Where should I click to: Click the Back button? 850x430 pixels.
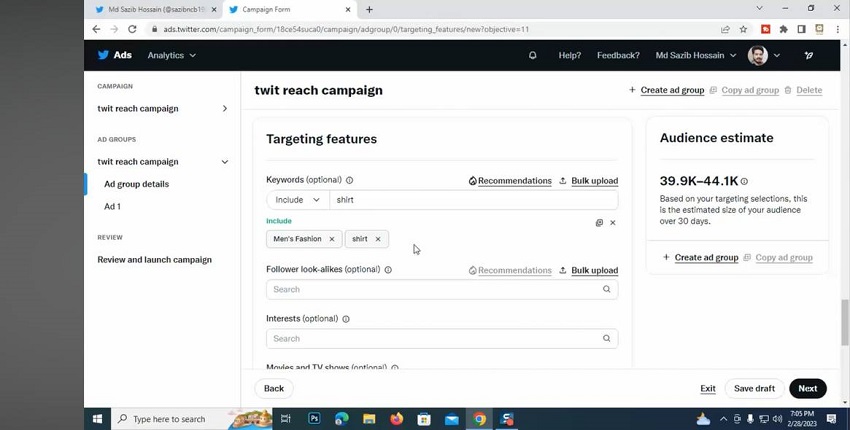pos(274,388)
